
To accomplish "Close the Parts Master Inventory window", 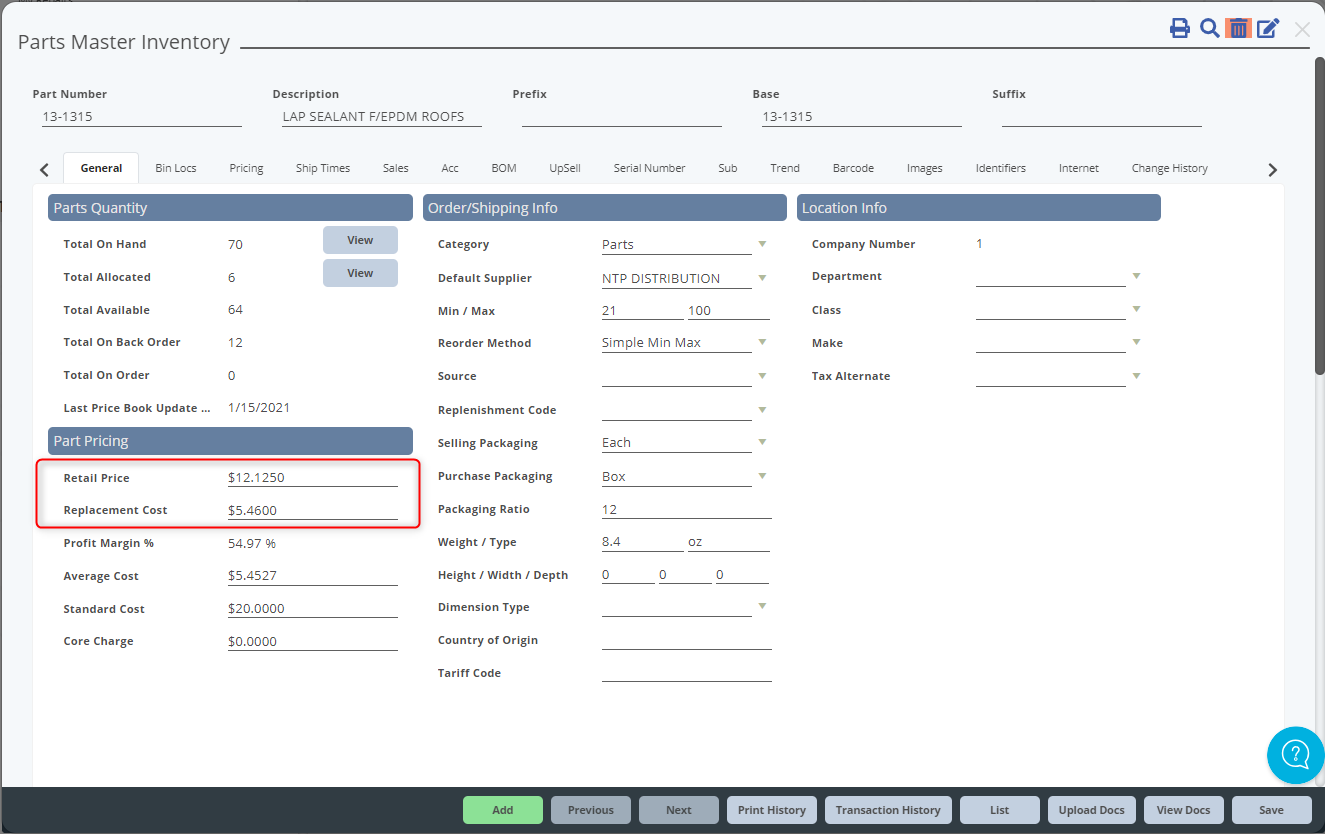I will [x=1302, y=30].
